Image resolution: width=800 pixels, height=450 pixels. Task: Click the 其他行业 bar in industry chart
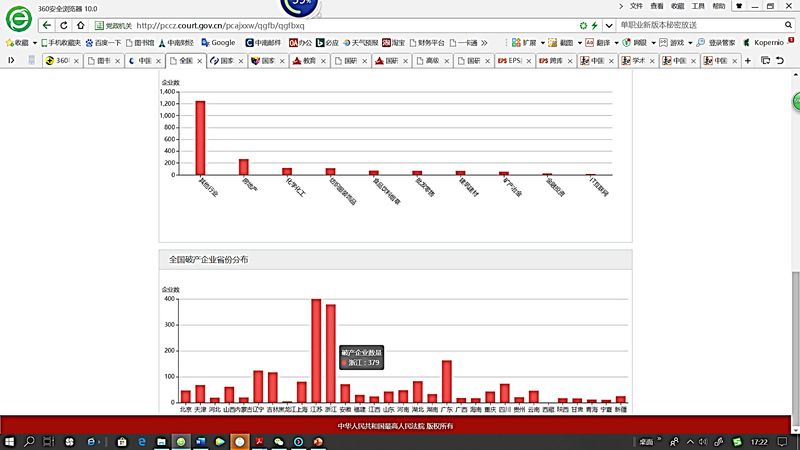(200, 138)
